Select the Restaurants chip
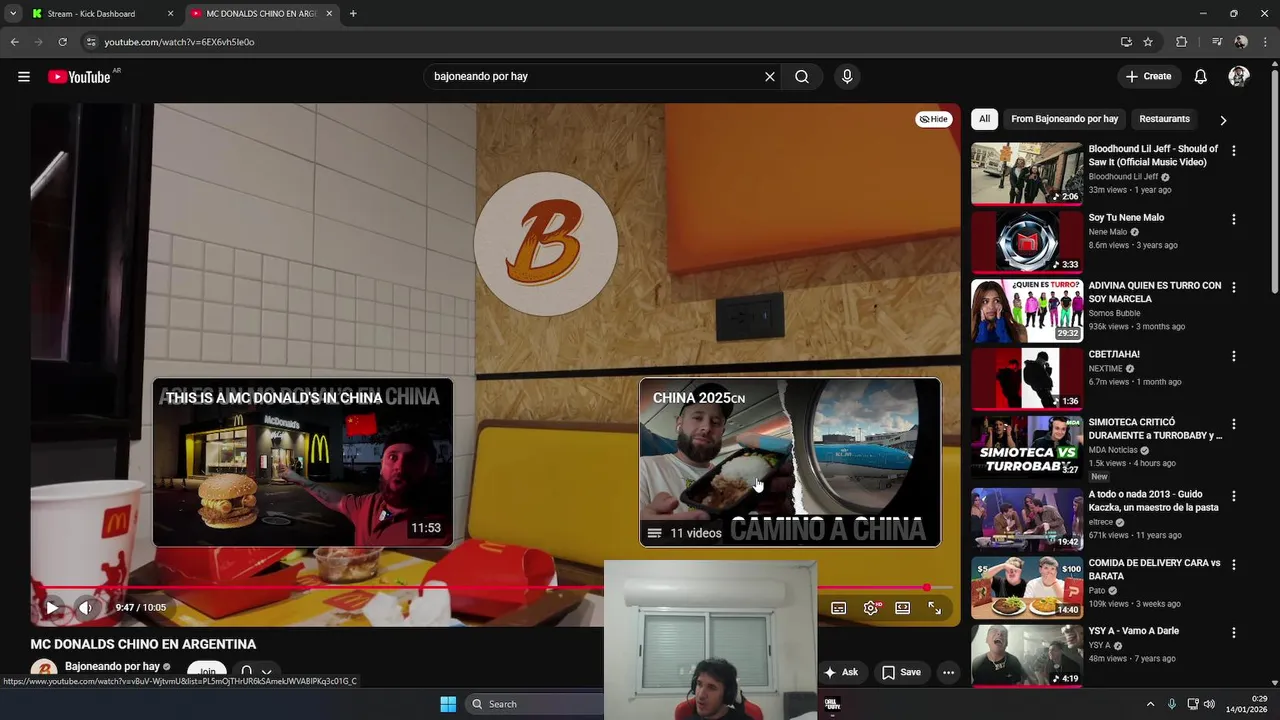Screen dimensions: 1280x720 point(1164,119)
